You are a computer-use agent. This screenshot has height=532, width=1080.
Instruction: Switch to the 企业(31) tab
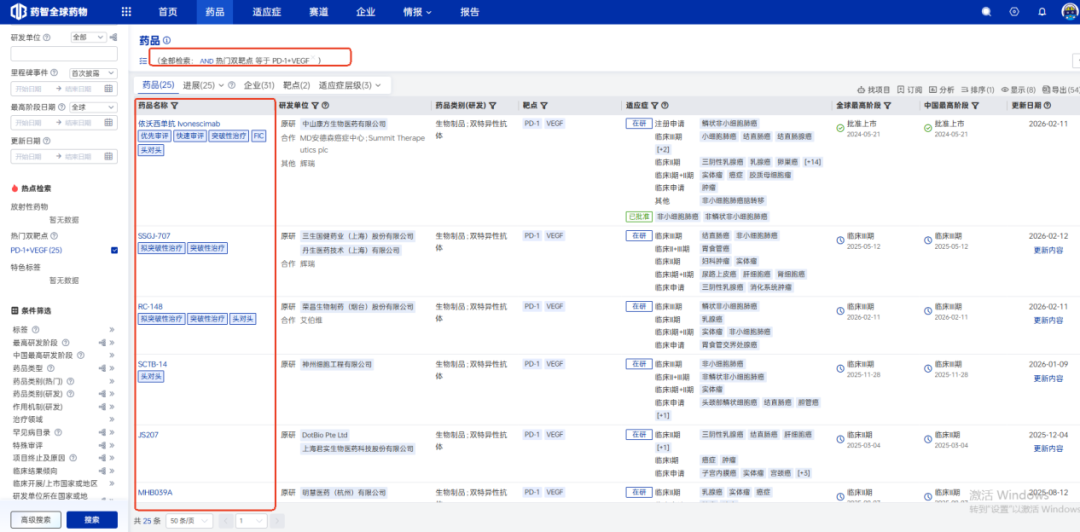260,85
